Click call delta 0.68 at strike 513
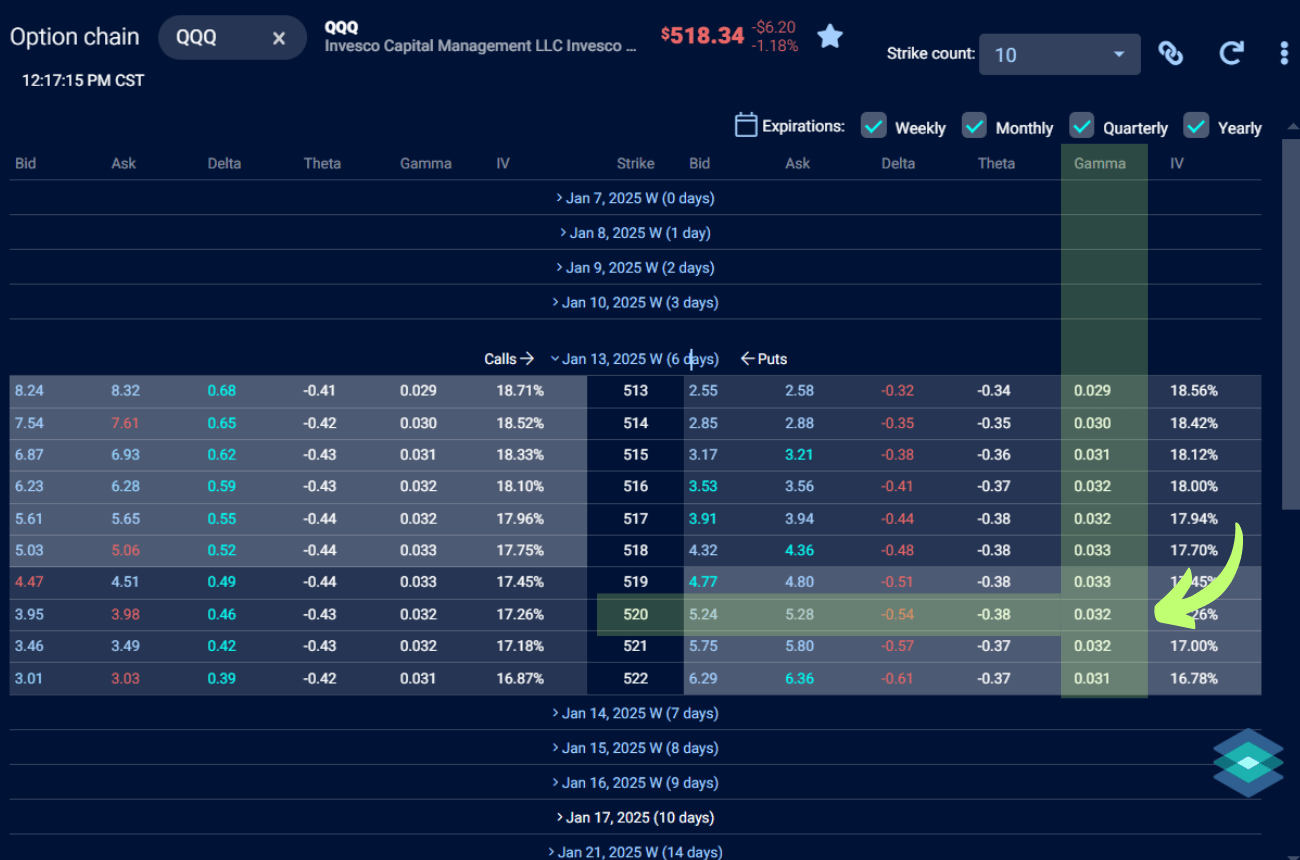This screenshot has height=860, width=1300. coord(222,391)
